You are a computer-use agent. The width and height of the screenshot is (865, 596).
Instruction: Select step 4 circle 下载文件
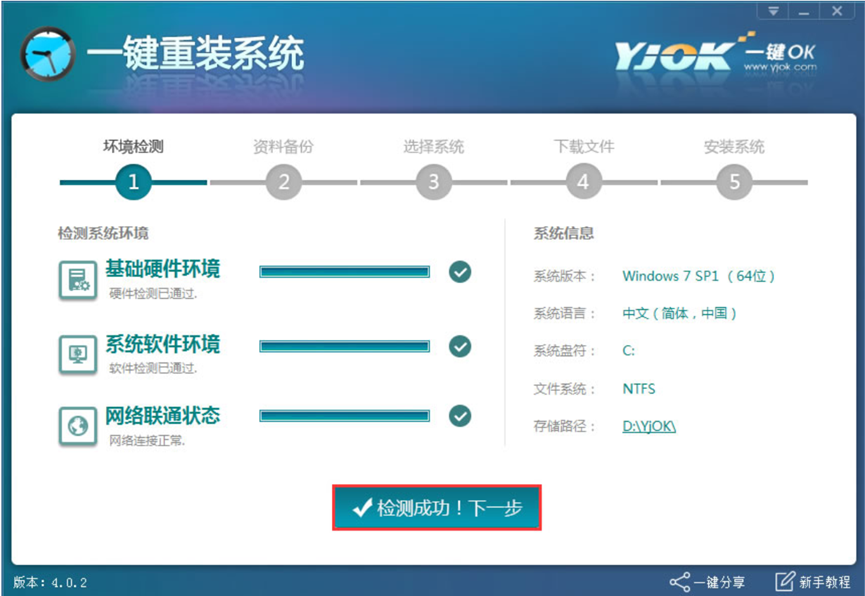tap(584, 182)
